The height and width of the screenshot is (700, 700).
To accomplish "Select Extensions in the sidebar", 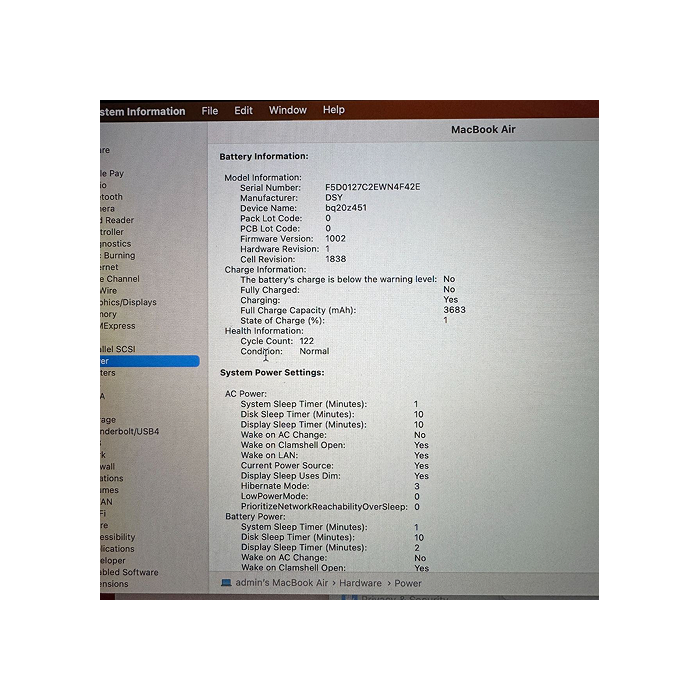I will point(114,583).
